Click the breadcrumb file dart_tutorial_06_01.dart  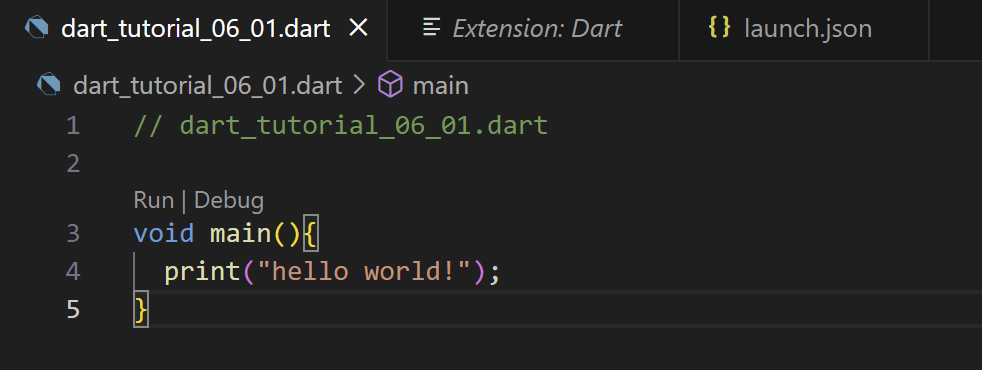[208, 86]
